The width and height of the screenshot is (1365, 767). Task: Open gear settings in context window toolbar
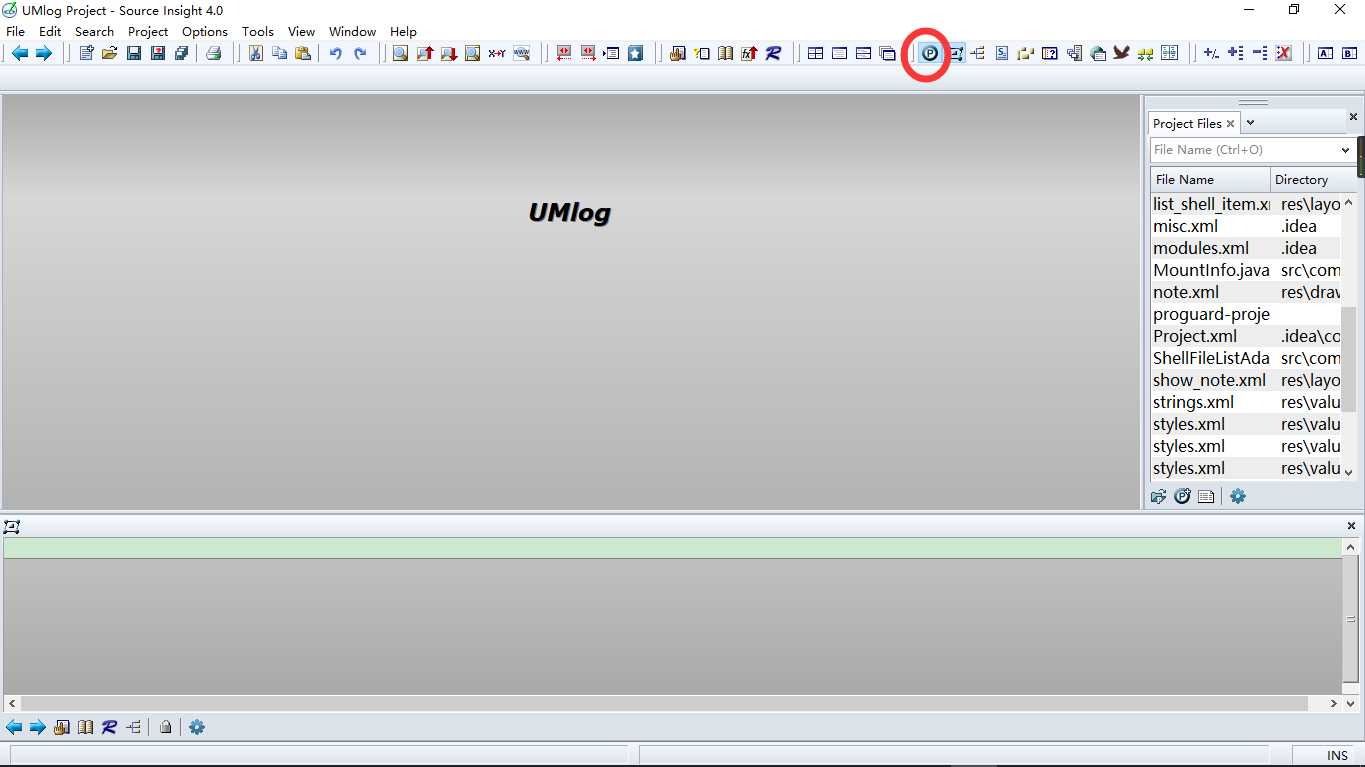pyautogui.click(x=197, y=727)
